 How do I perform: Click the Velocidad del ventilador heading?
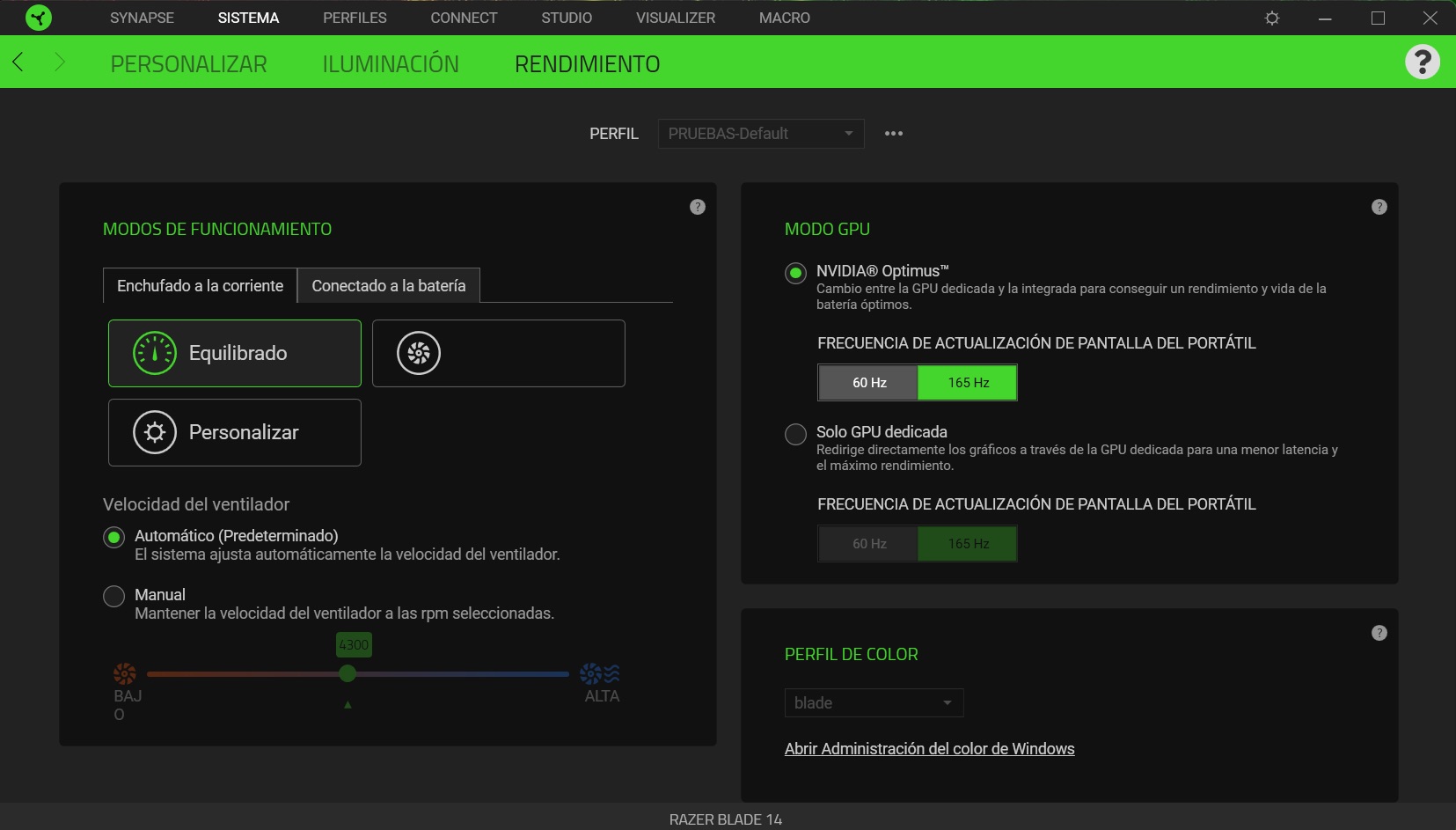[x=196, y=504]
